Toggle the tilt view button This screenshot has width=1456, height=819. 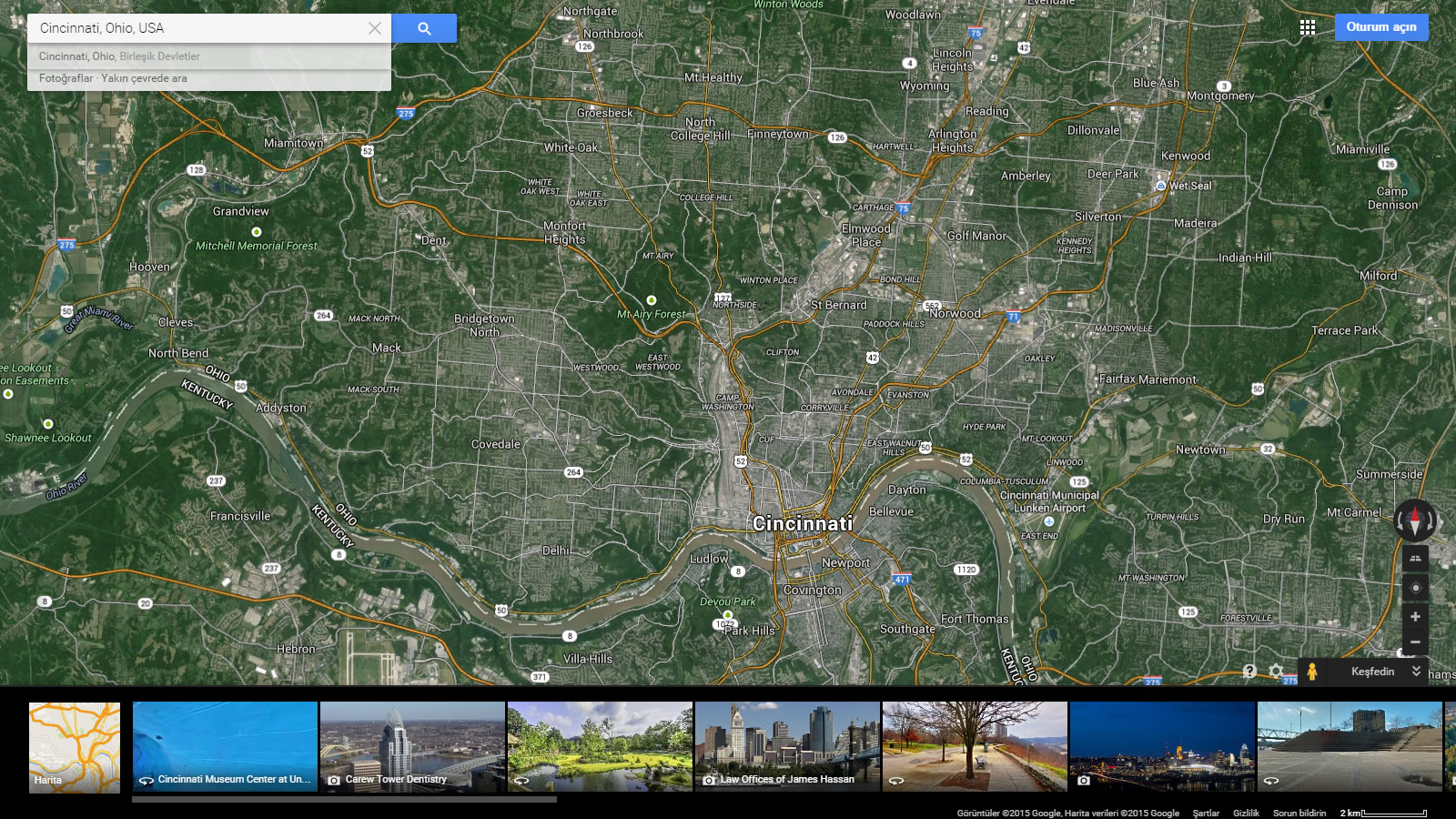click(1415, 558)
